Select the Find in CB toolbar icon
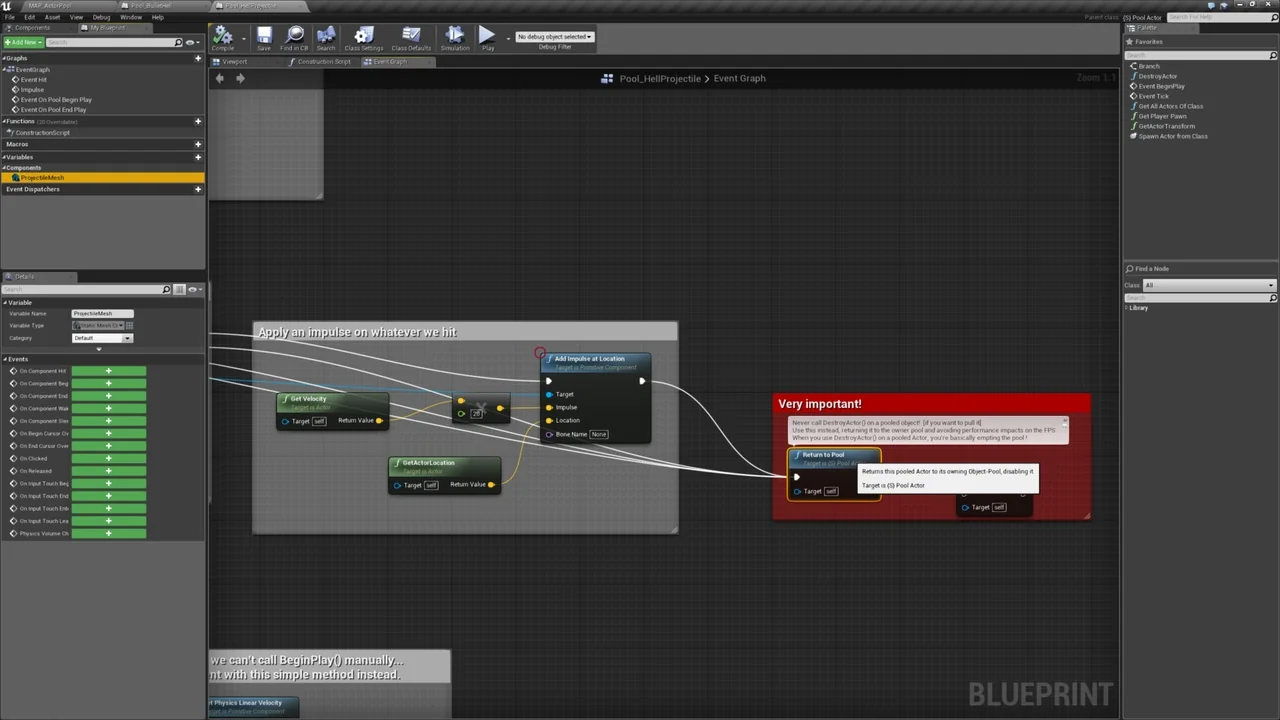The image size is (1280, 720). click(x=295, y=37)
